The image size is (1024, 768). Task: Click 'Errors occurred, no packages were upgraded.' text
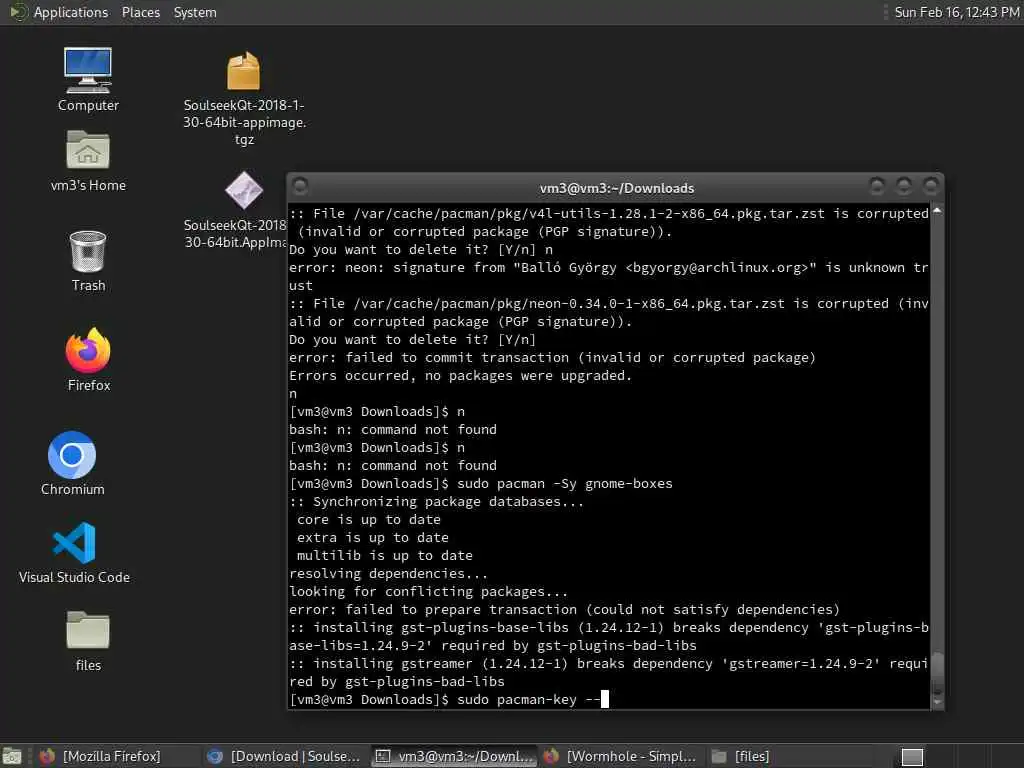(460, 376)
